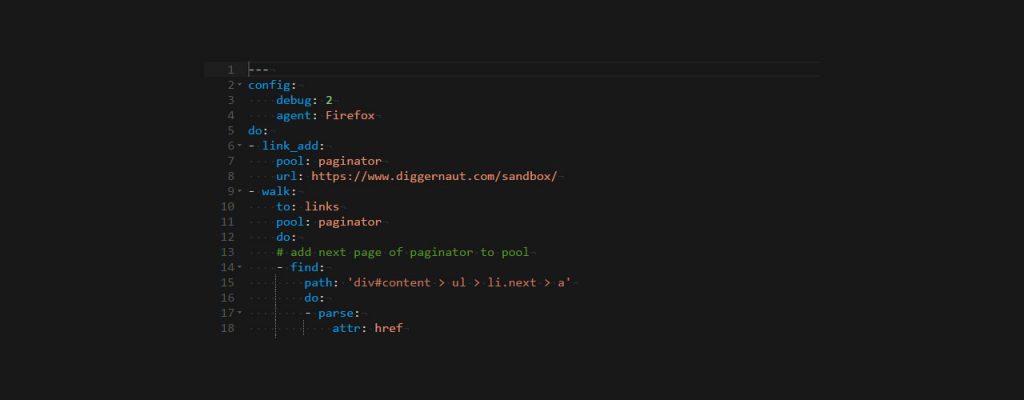The image size is (1024, 400).
Task: Click line number 18 in gutter
Action: pyautogui.click(x=228, y=328)
